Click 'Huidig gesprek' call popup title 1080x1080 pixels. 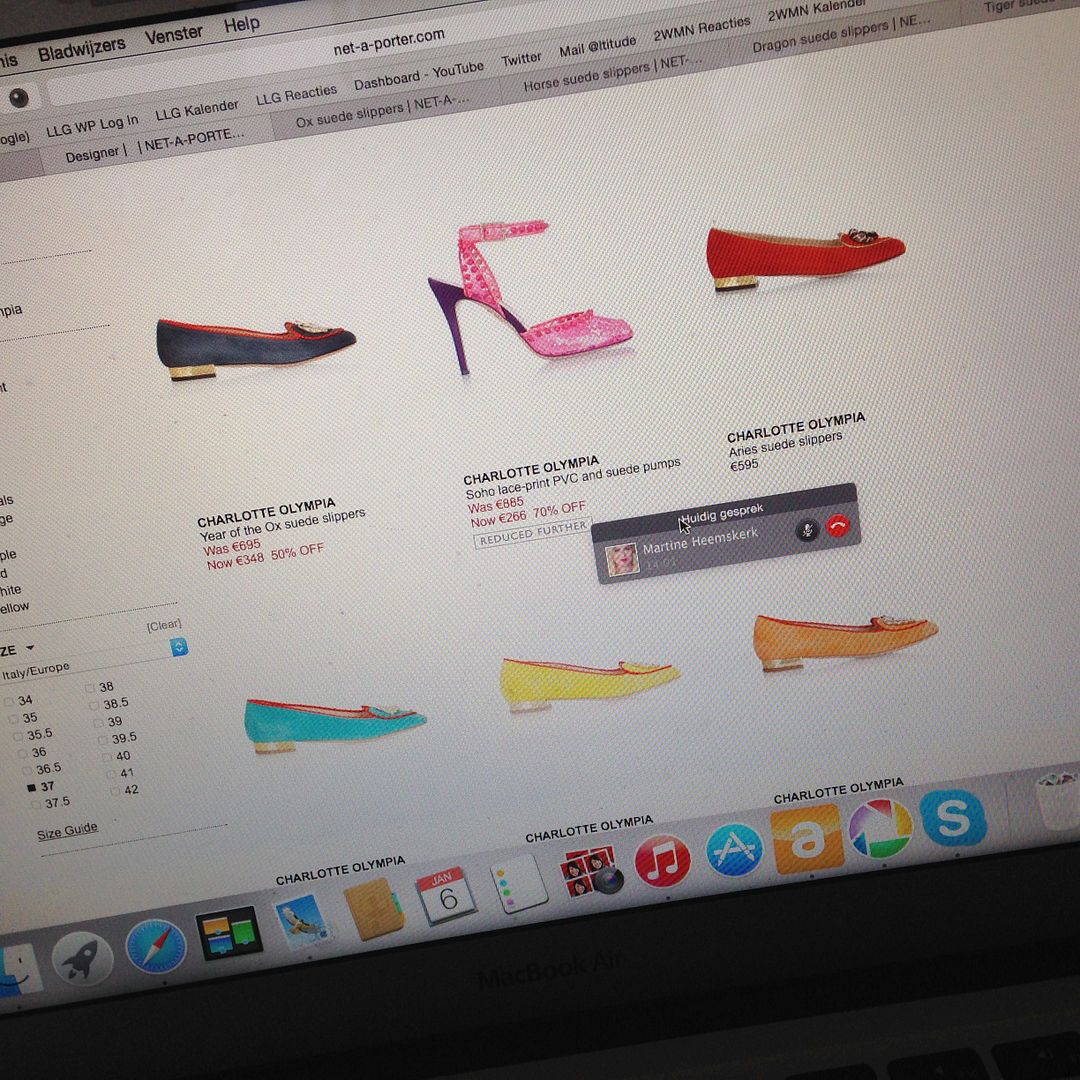point(723,513)
